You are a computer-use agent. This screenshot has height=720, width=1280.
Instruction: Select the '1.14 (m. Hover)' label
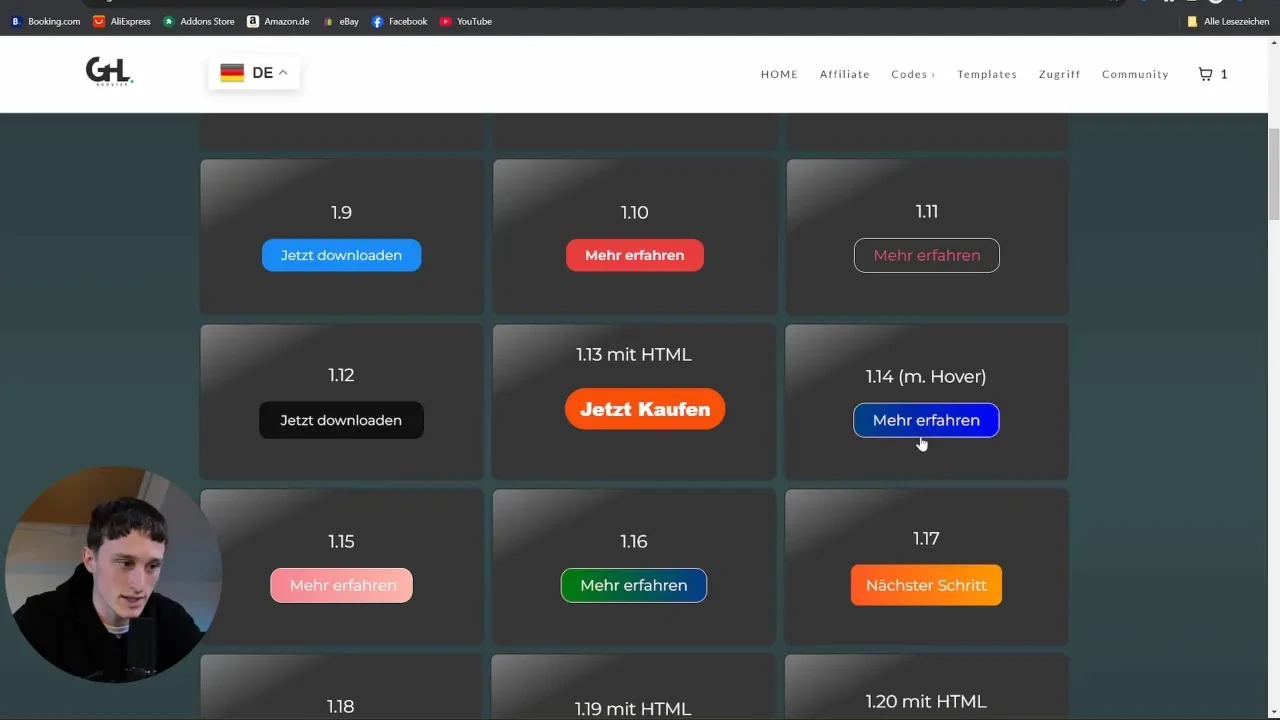pos(926,376)
